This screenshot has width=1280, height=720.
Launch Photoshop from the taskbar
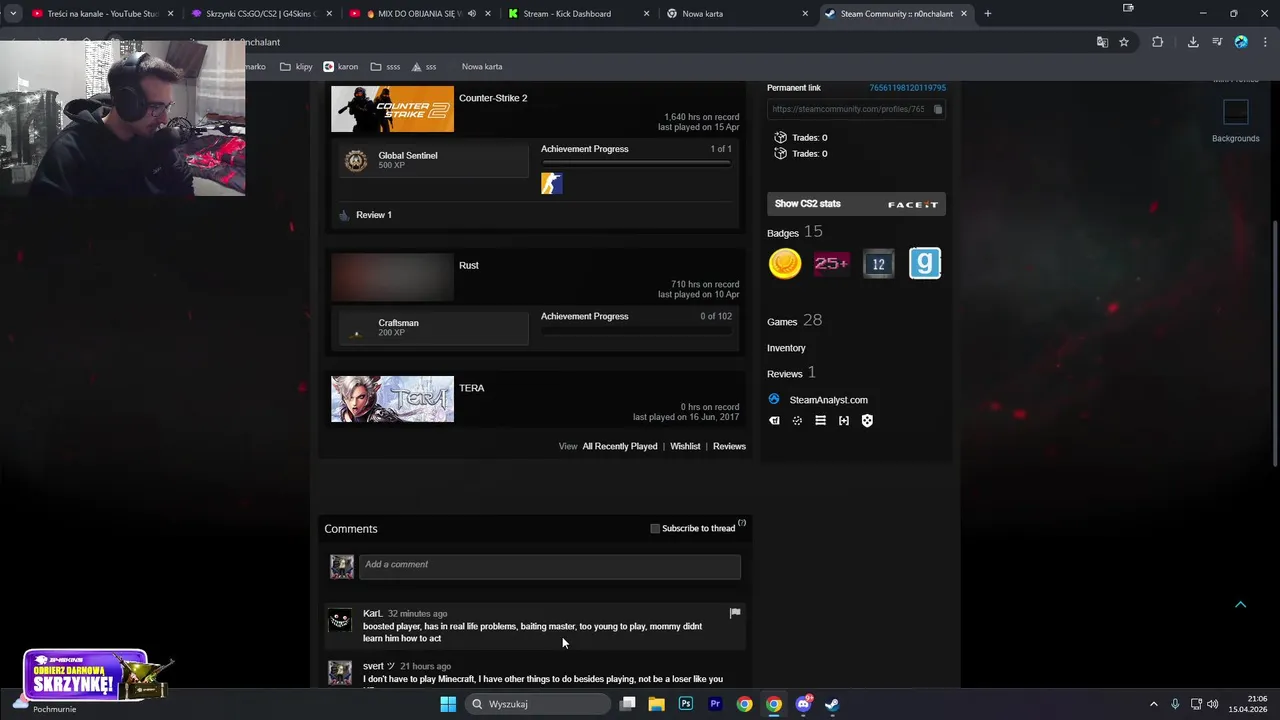coord(686,704)
